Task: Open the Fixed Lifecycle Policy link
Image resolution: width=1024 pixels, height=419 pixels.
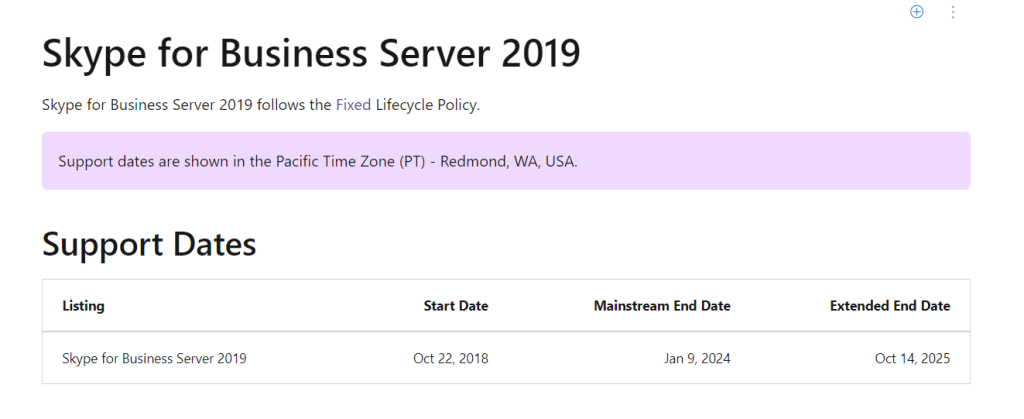Action: click(x=353, y=105)
